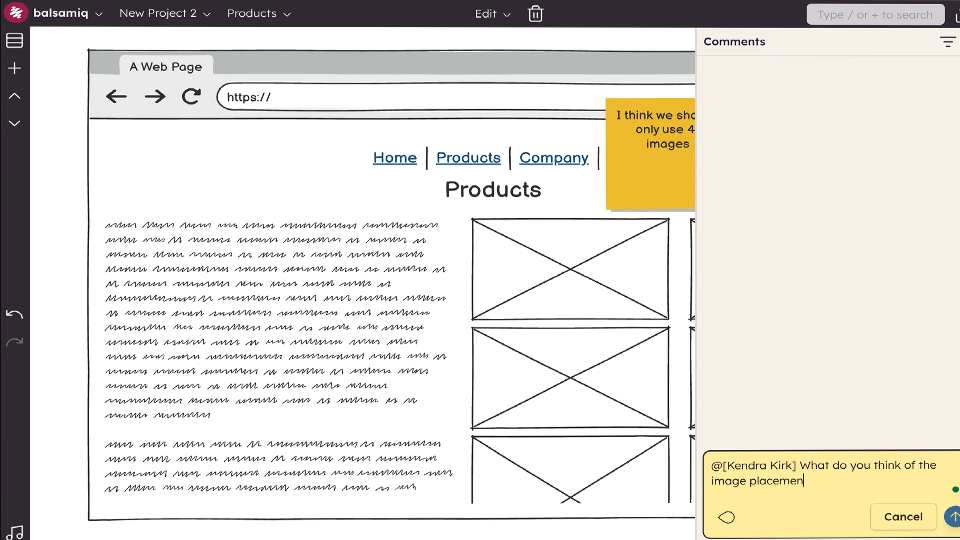Viewport: 960px width, 540px height.
Task: Select the bottom image placeholder
Action: click(570, 469)
